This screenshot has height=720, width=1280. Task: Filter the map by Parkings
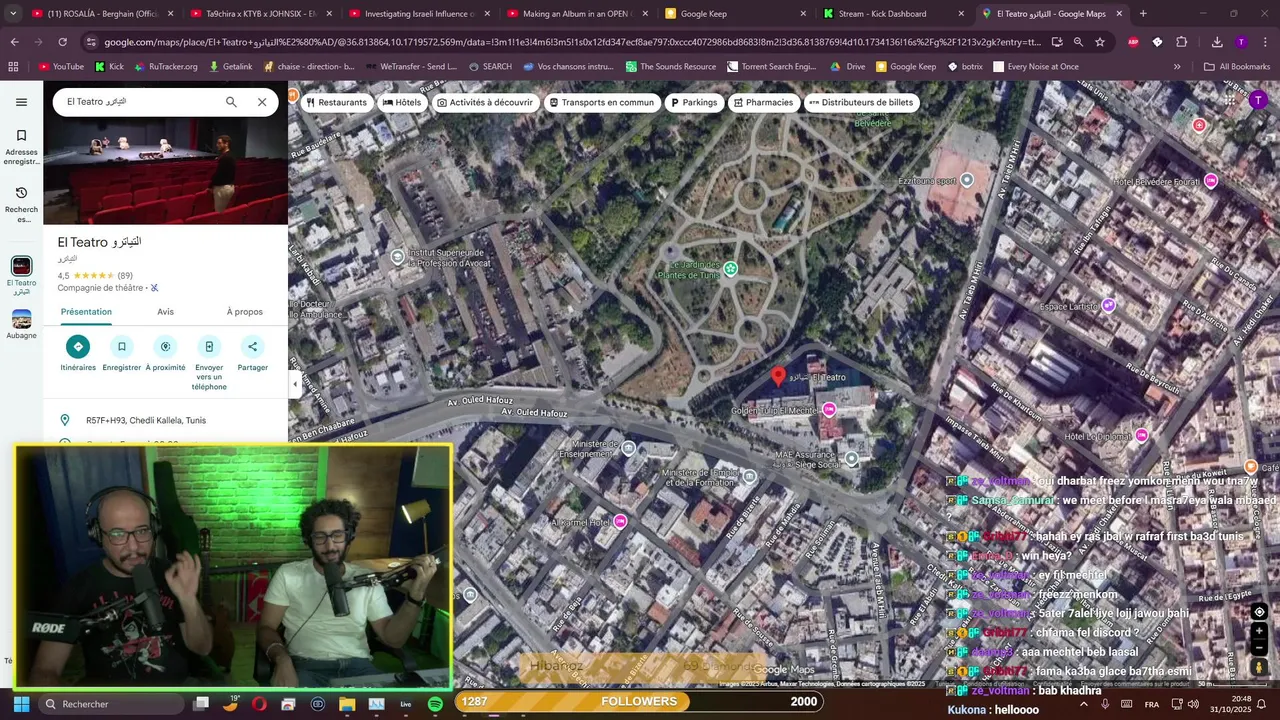point(694,102)
